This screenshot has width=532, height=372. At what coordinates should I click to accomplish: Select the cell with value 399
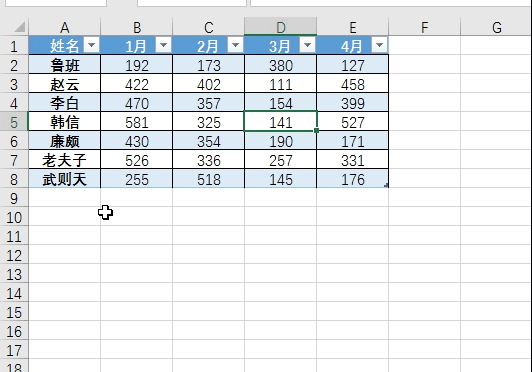(353, 103)
